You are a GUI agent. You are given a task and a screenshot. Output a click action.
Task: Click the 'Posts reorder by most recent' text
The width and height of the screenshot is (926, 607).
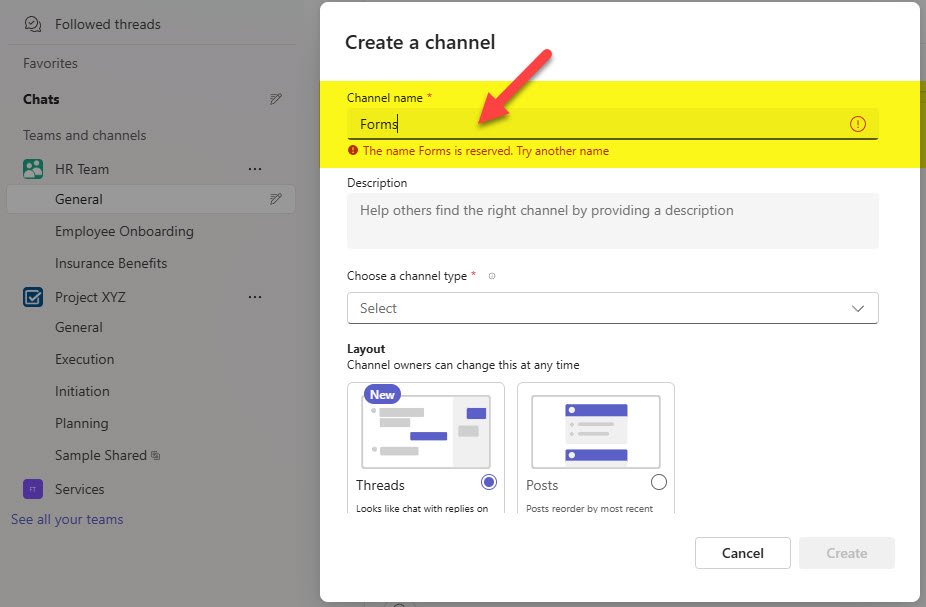point(589,508)
